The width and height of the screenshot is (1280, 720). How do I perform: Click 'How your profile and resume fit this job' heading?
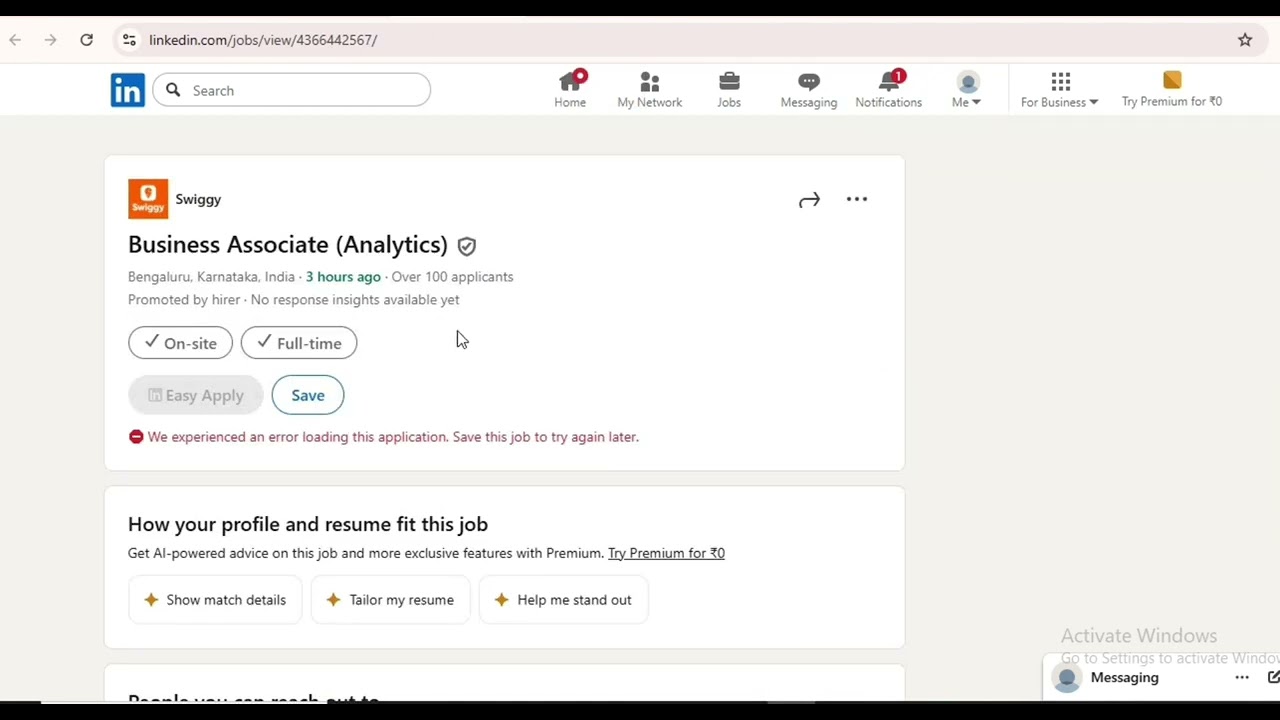coord(308,524)
